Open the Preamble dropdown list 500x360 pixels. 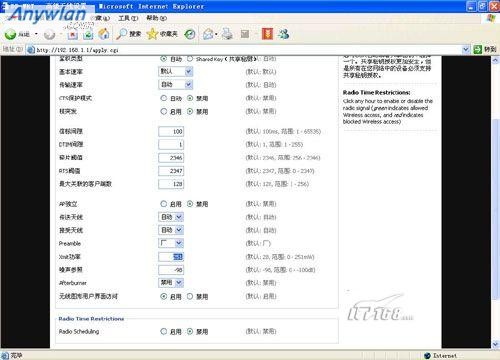[171, 243]
